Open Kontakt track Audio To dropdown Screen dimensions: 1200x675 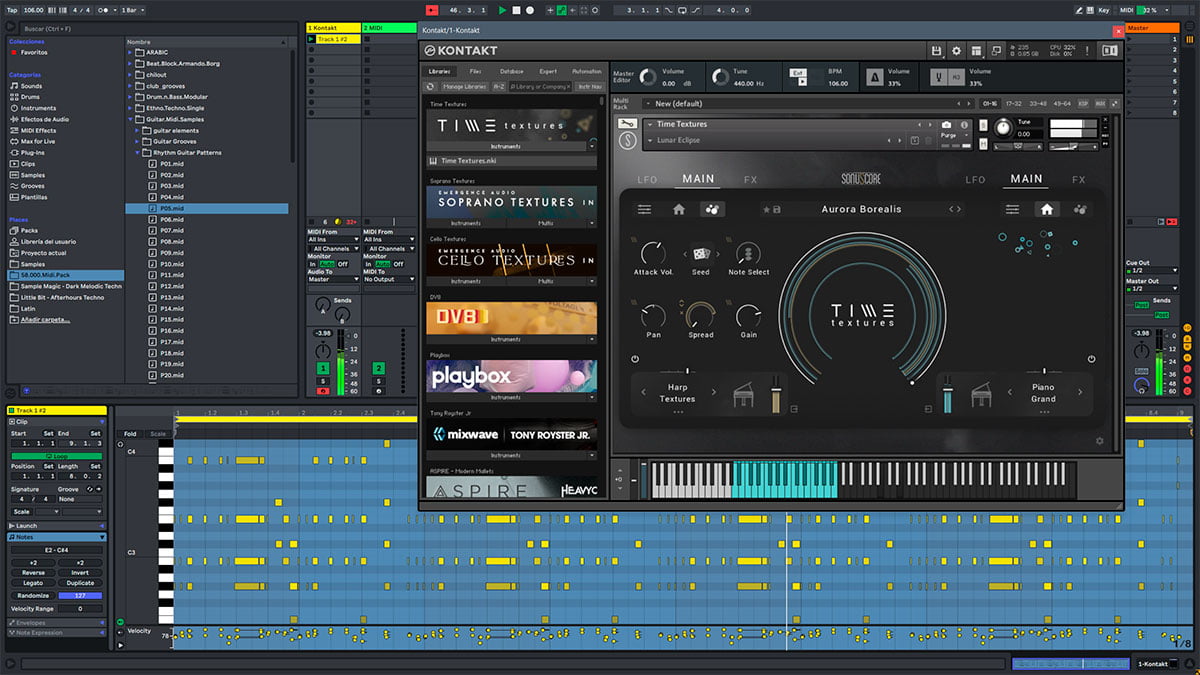point(333,279)
